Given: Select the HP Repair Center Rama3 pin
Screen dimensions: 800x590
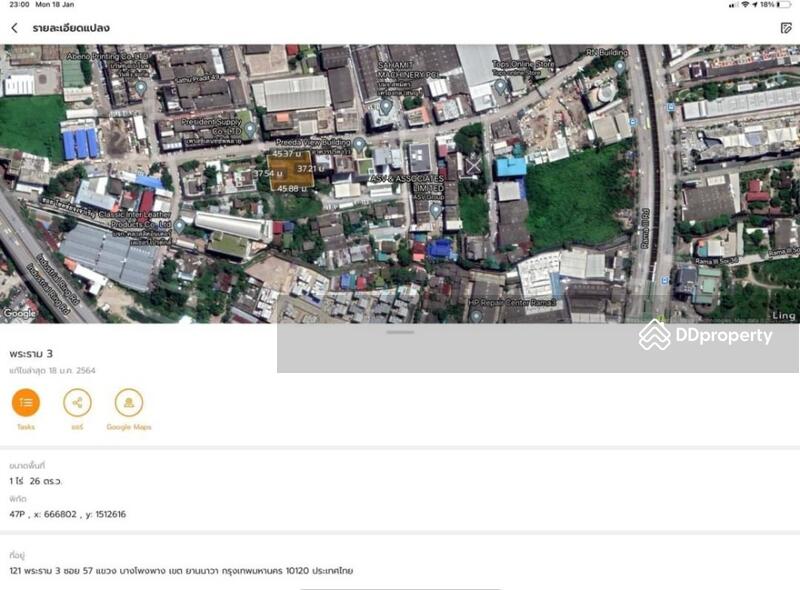Looking at the screenshot, I should [x=476, y=315].
